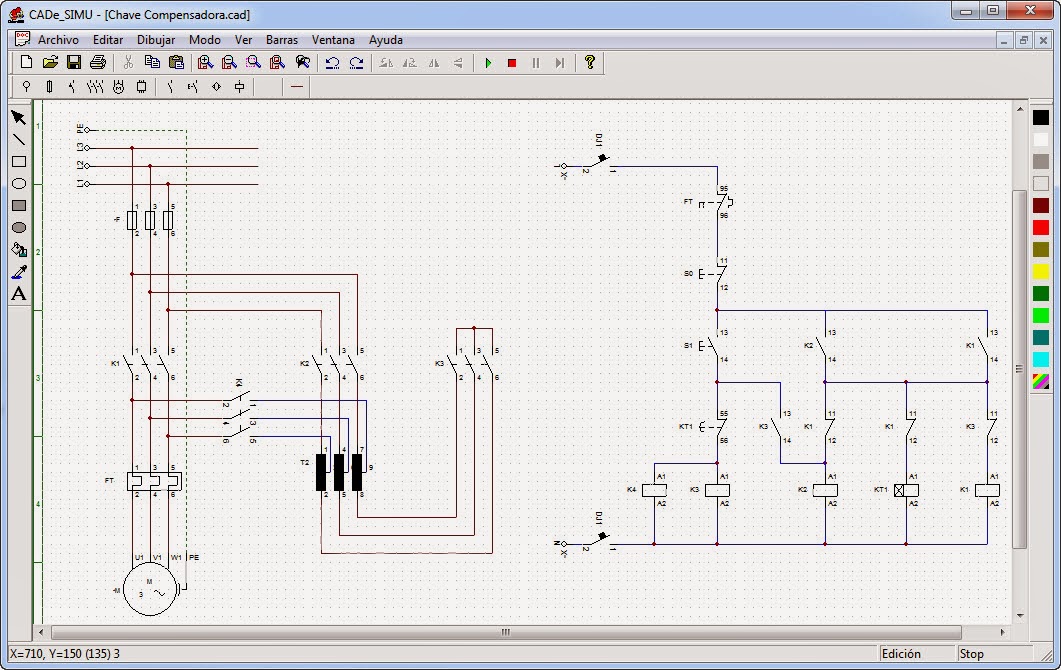Open the multicolor custom color swatch

click(1041, 381)
